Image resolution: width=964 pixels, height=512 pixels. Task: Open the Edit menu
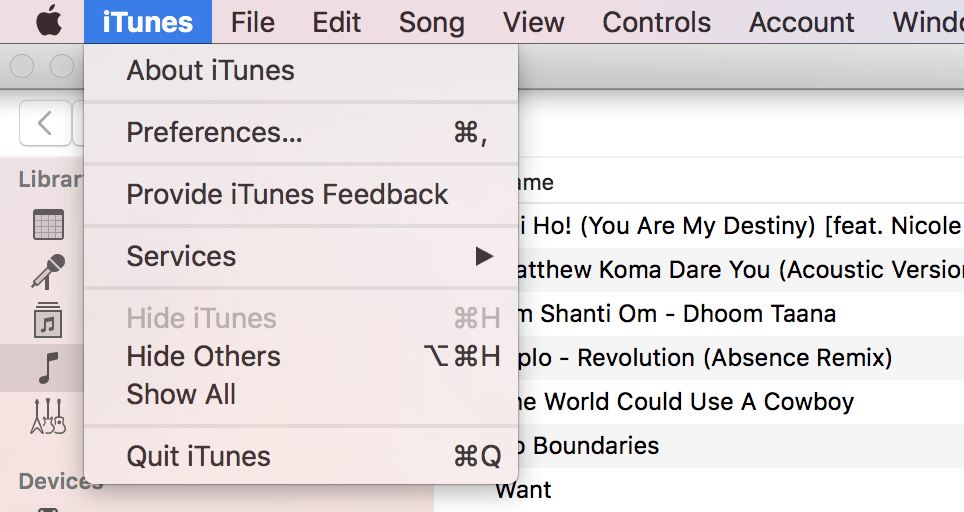pos(336,22)
